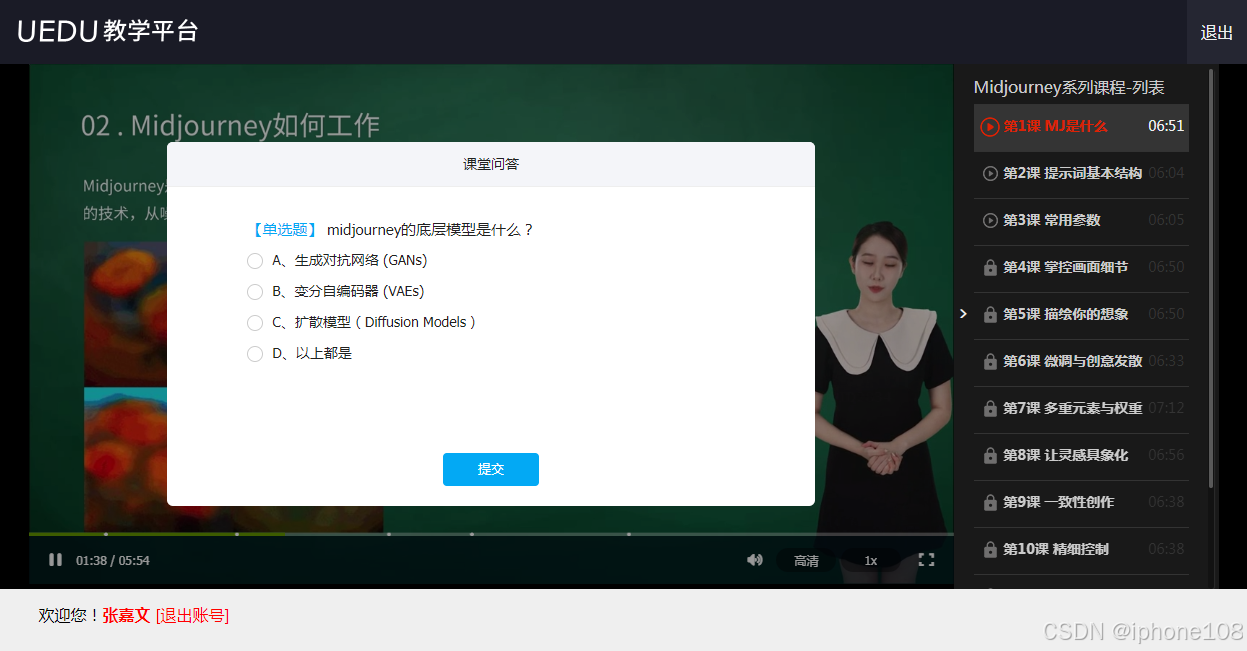The image size is (1247, 651).
Task: Mute audio using the speaker icon
Action: tap(755, 560)
